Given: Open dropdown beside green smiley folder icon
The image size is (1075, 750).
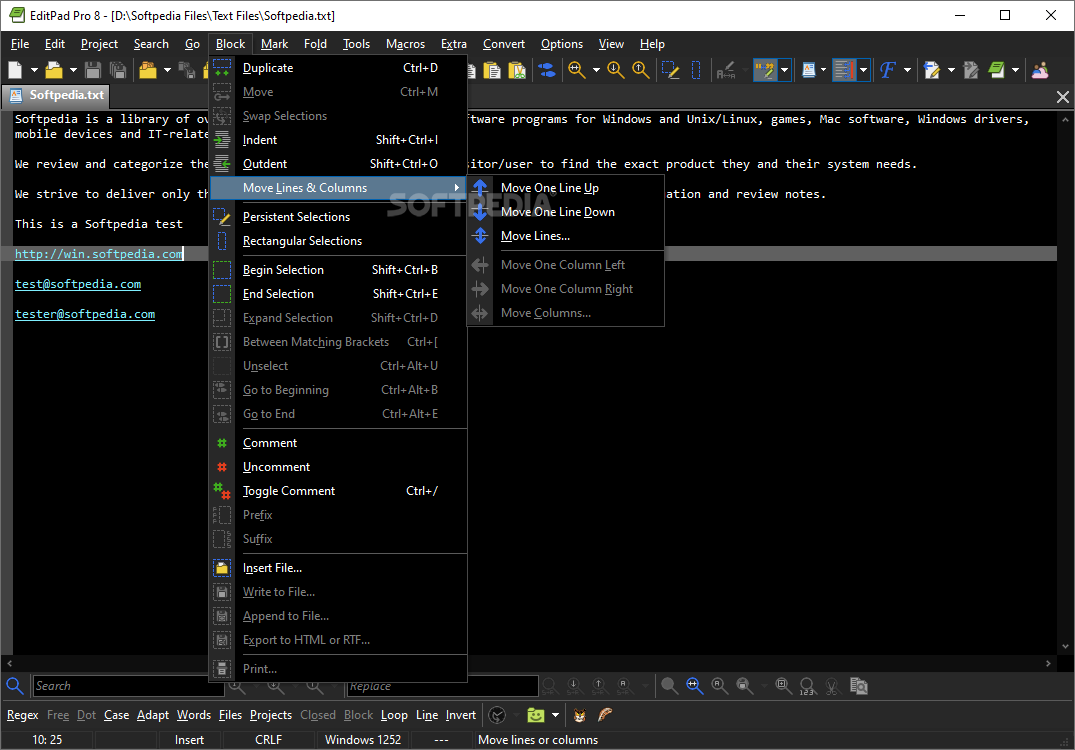Looking at the screenshot, I should [555, 715].
